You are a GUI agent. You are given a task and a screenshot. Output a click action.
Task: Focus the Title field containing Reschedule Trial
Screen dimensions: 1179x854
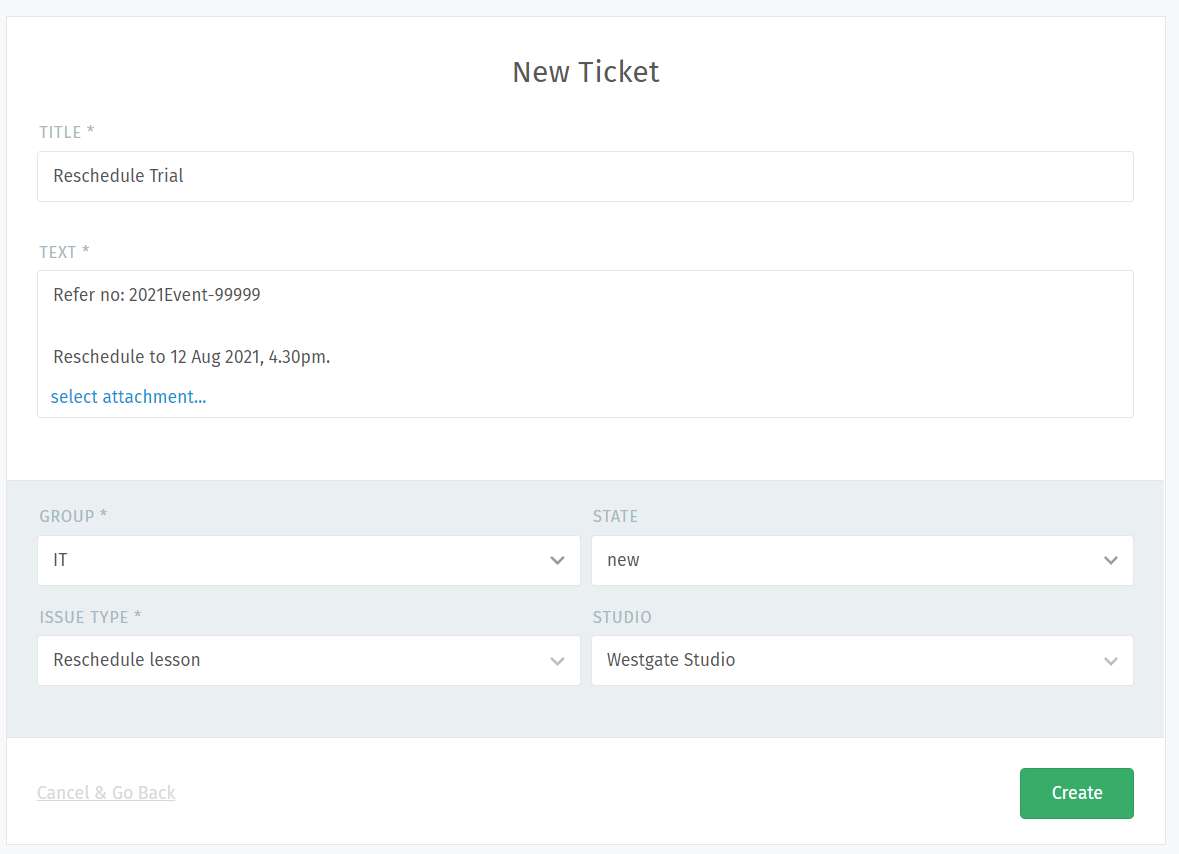tap(585, 176)
